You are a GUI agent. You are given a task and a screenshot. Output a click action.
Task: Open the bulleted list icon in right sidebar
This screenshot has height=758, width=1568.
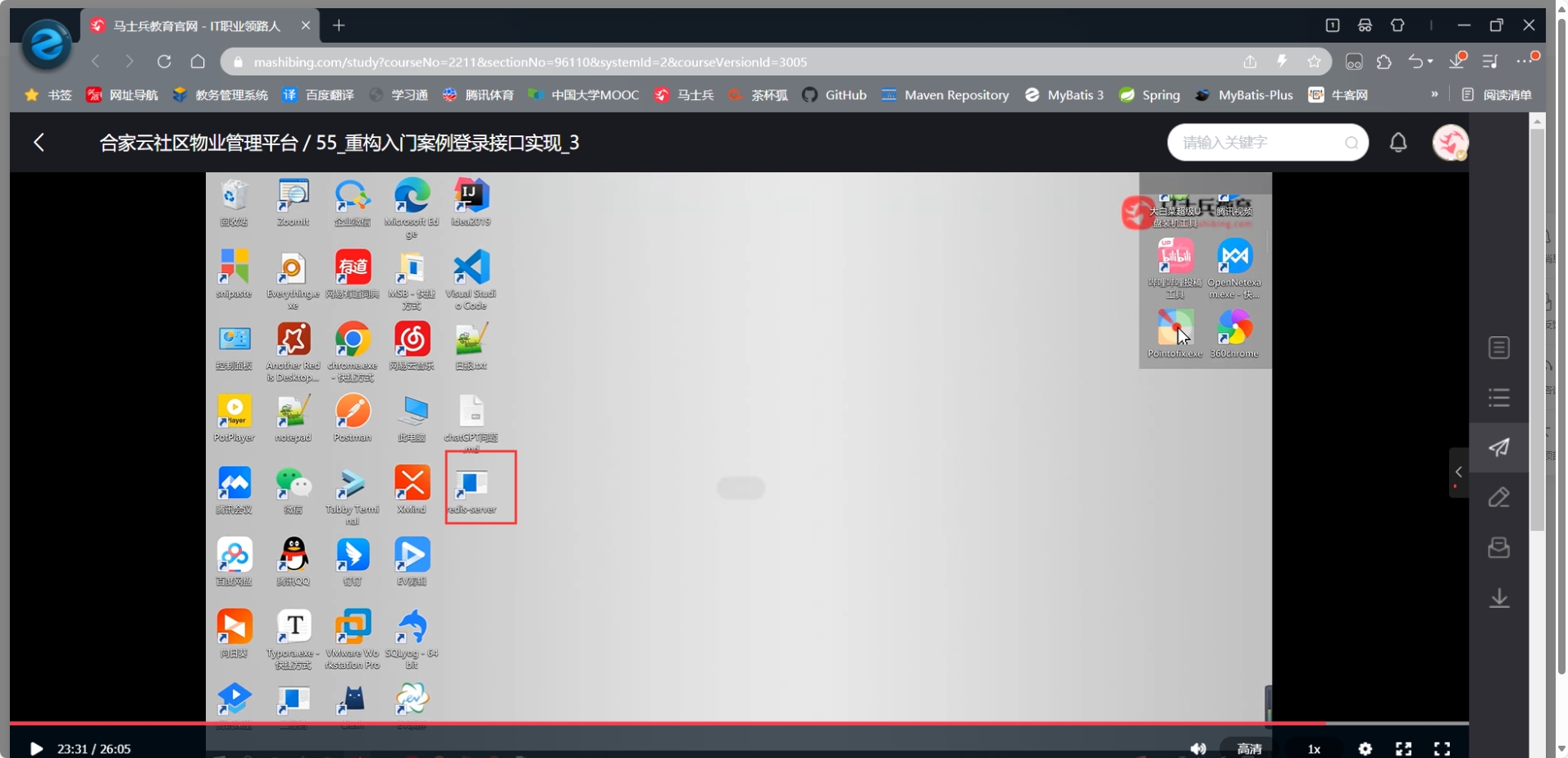point(1499,398)
